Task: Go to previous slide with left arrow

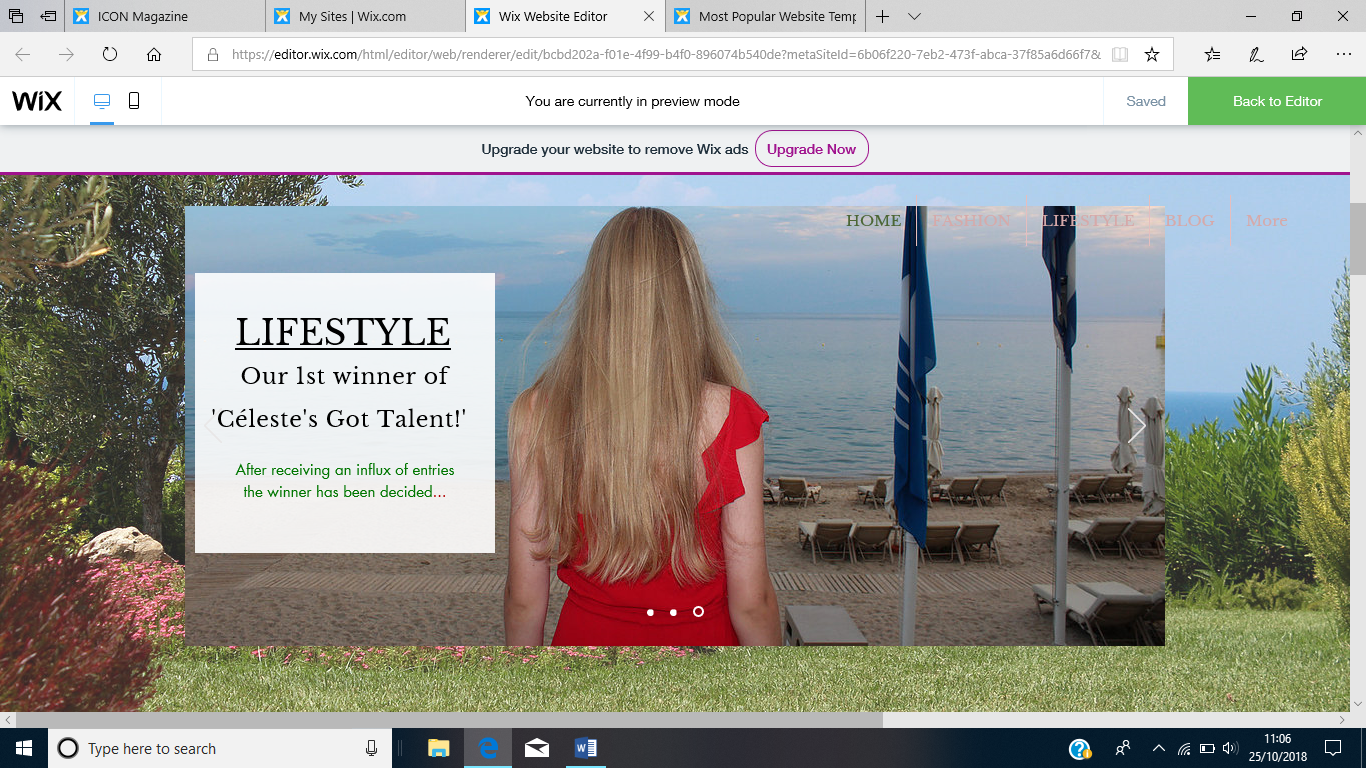Action: tap(213, 426)
